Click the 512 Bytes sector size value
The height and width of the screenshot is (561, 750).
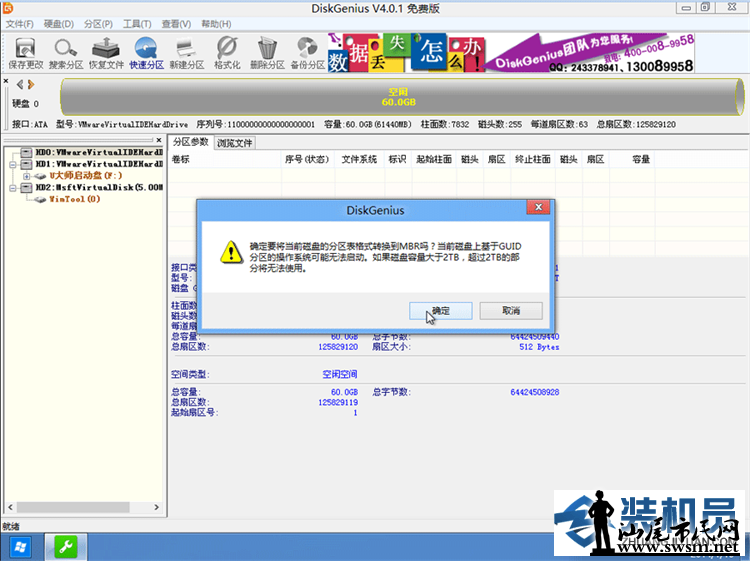click(539, 347)
